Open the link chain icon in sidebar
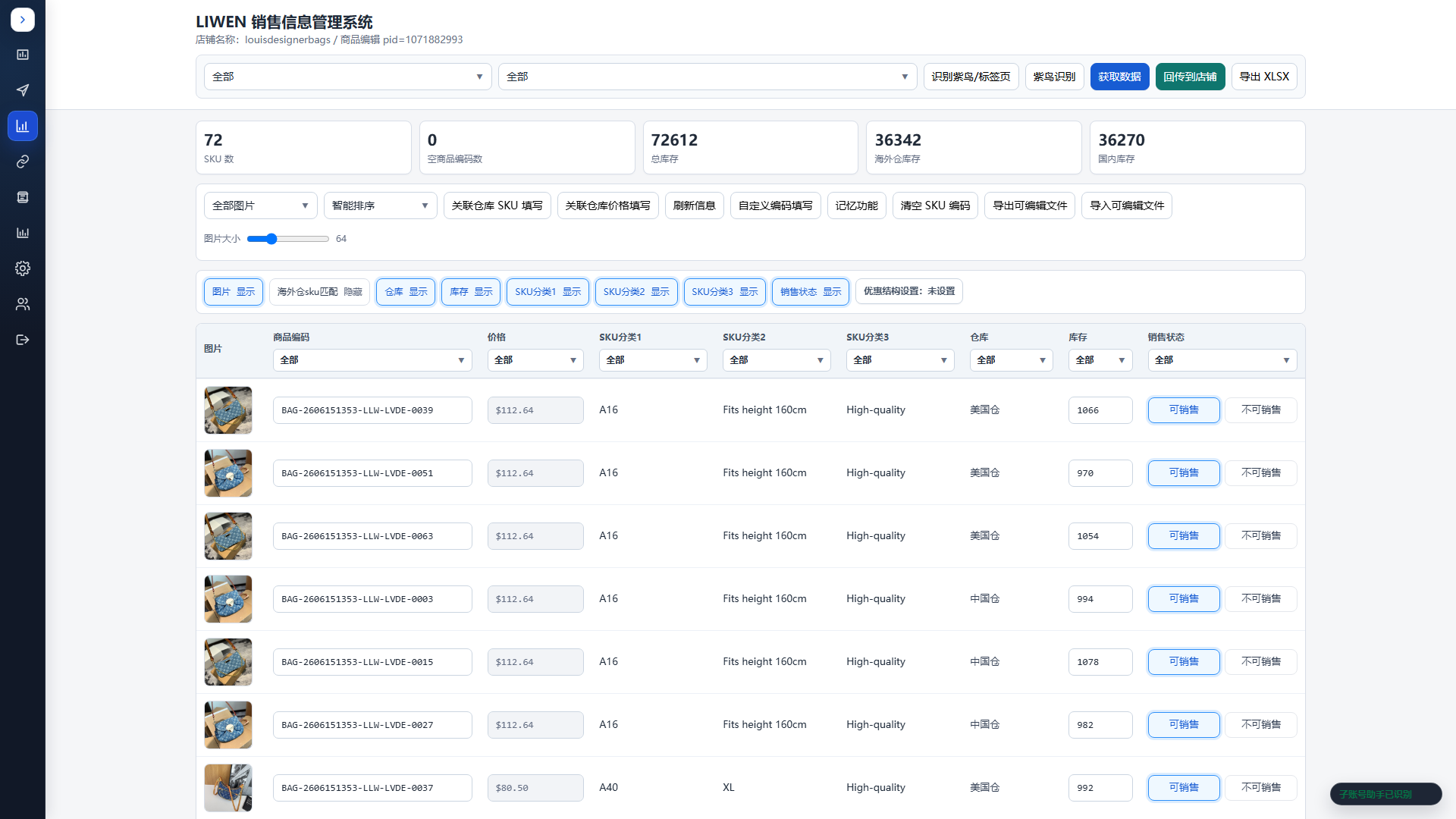Image resolution: width=1456 pixels, height=819 pixels. click(23, 162)
